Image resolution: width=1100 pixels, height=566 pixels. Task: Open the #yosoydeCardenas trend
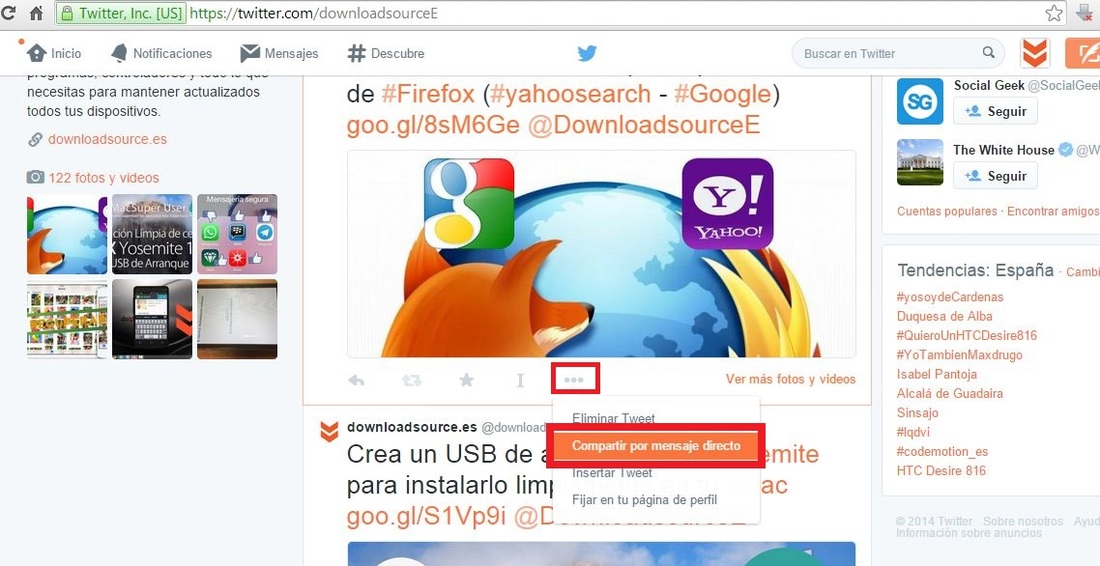coord(950,297)
